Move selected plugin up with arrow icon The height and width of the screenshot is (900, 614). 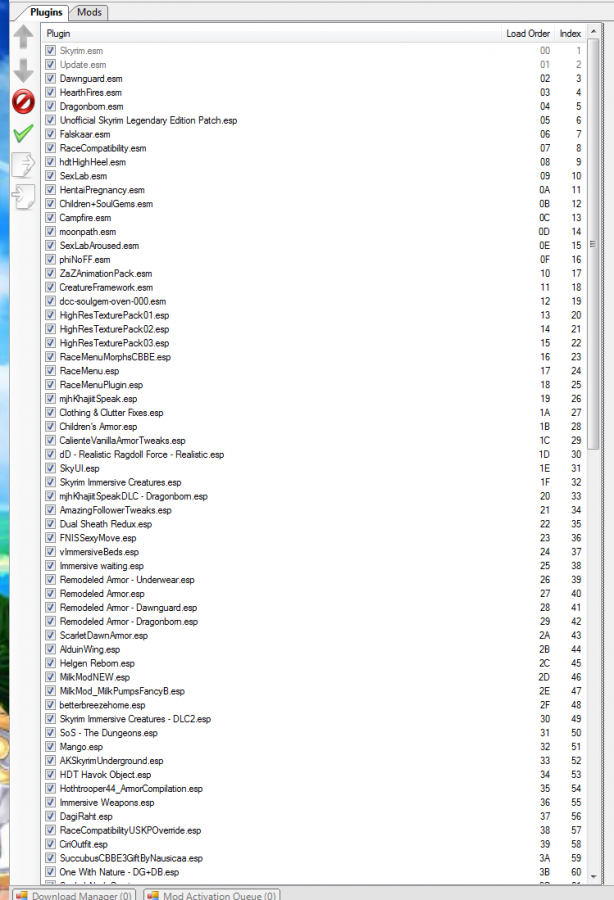[x=24, y=36]
